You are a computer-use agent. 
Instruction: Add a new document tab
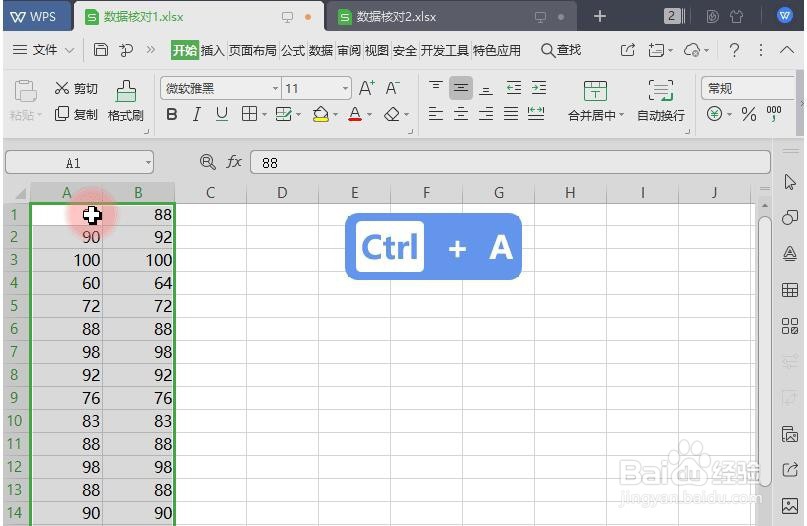click(600, 16)
